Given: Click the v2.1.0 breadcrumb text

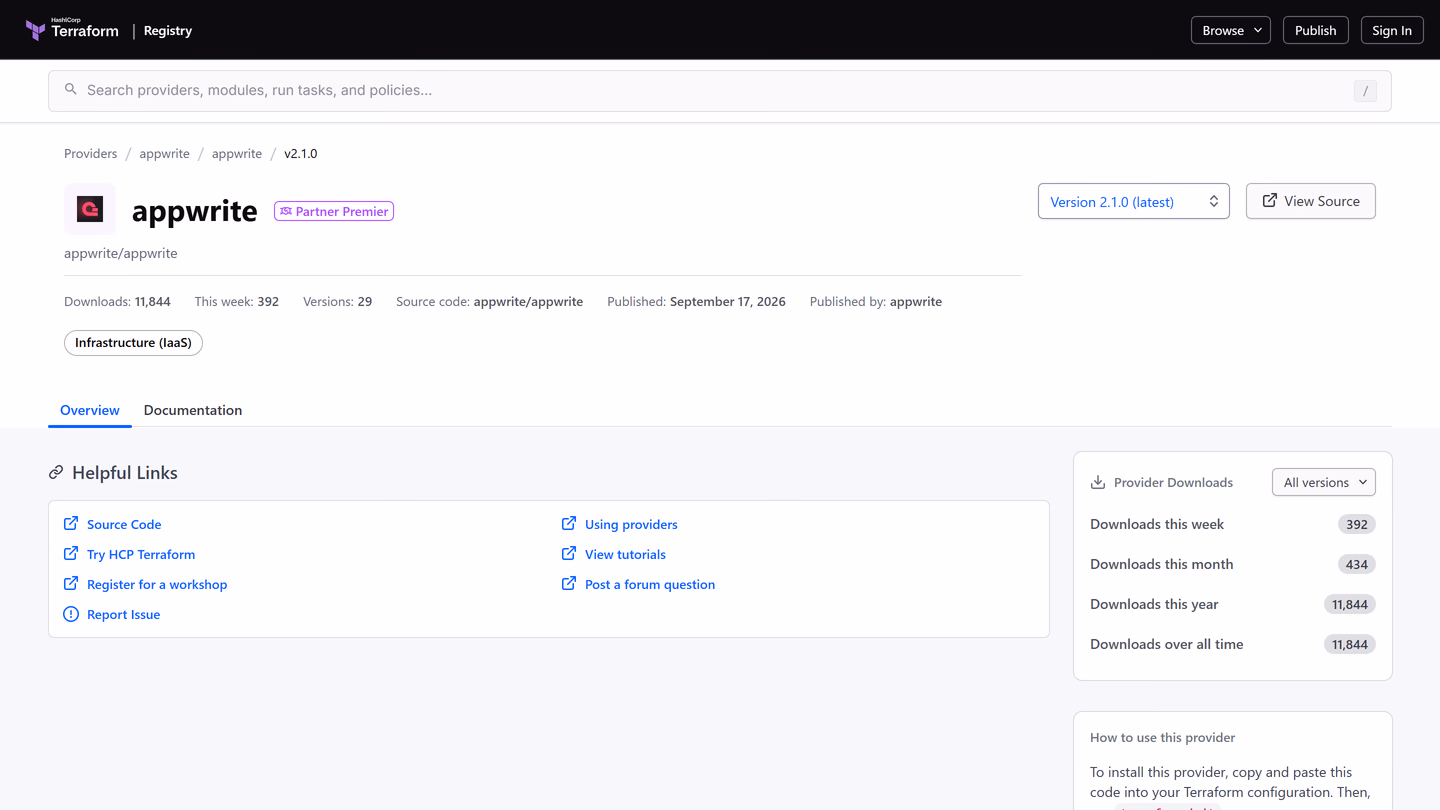Looking at the screenshot, I should pos(300,153).
